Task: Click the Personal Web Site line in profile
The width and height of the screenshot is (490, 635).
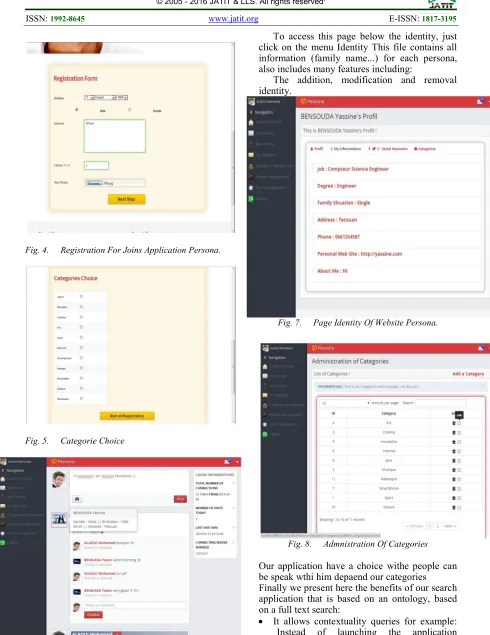Action: click(x=360, y=254)
